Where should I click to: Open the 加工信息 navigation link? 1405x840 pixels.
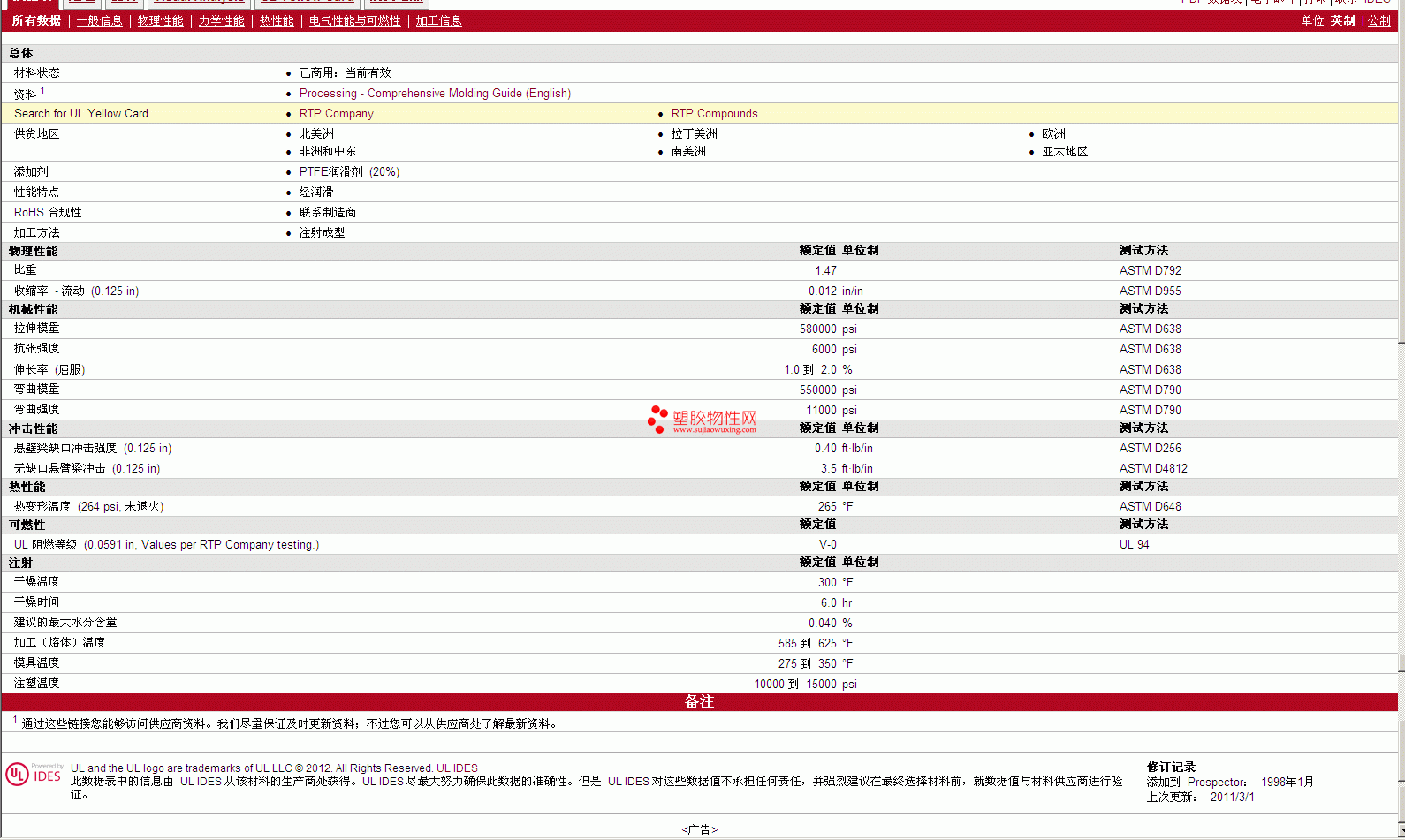[x=439, y=21]
